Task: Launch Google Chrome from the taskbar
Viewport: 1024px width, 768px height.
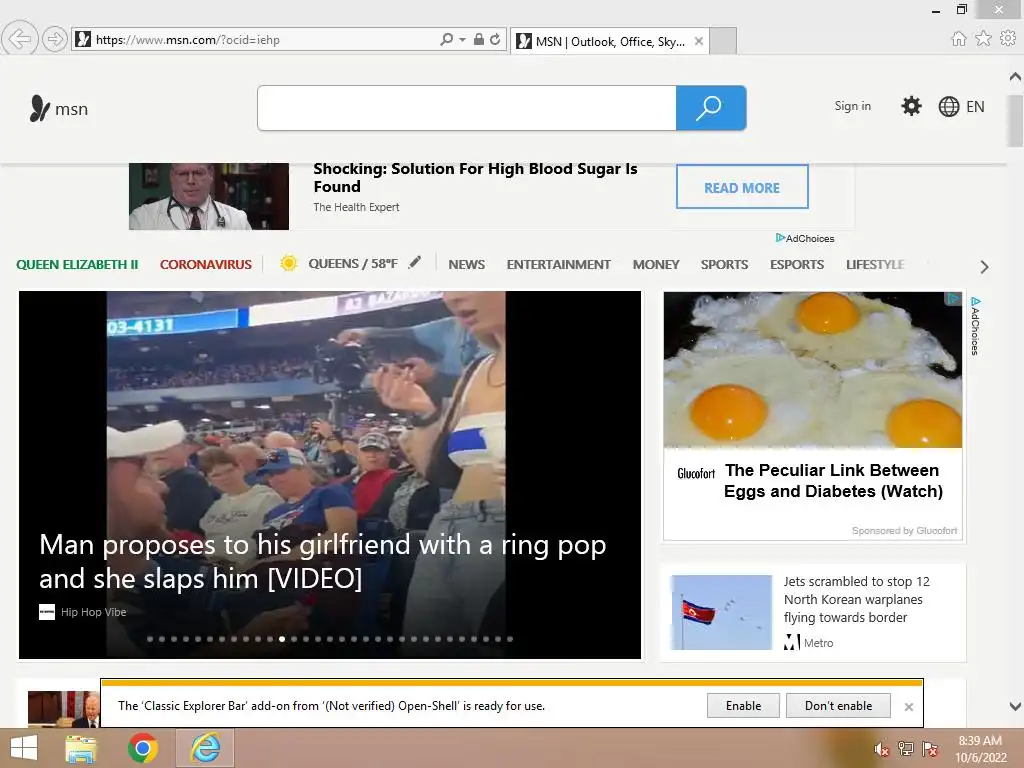Action: point(143,748)
